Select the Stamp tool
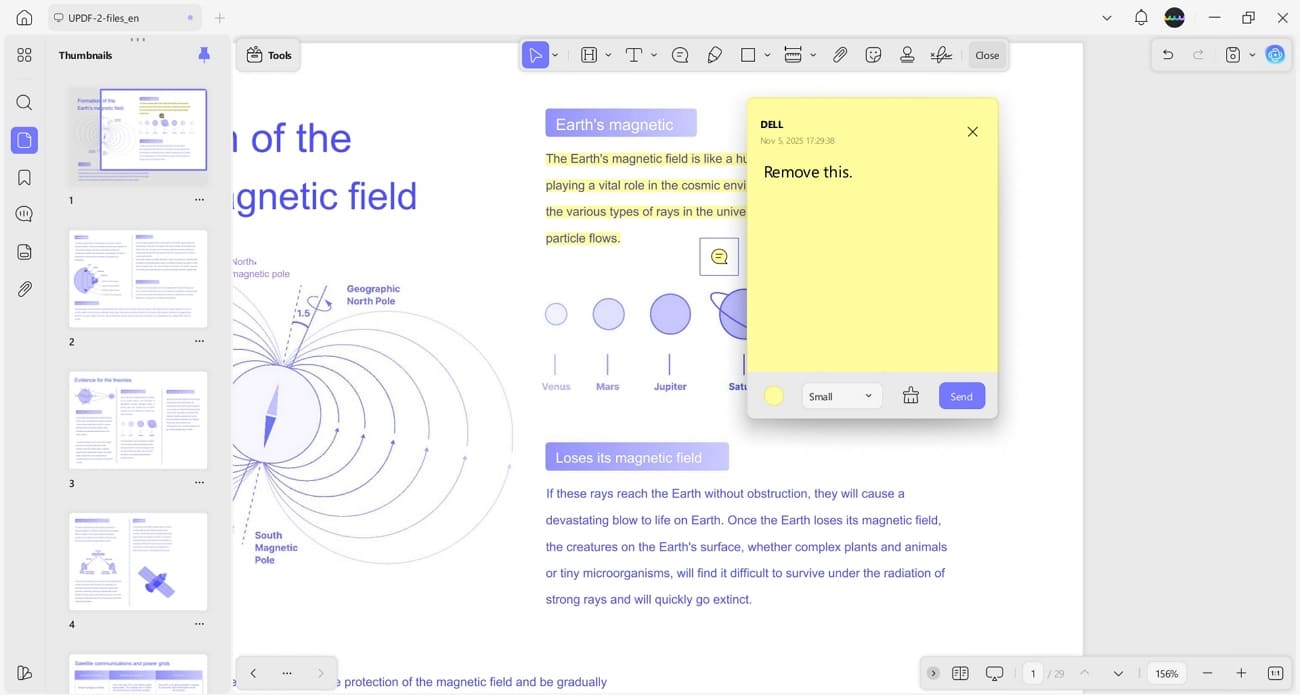Image resolution: width=1300 pixels, height=695 pixels. 906,55
